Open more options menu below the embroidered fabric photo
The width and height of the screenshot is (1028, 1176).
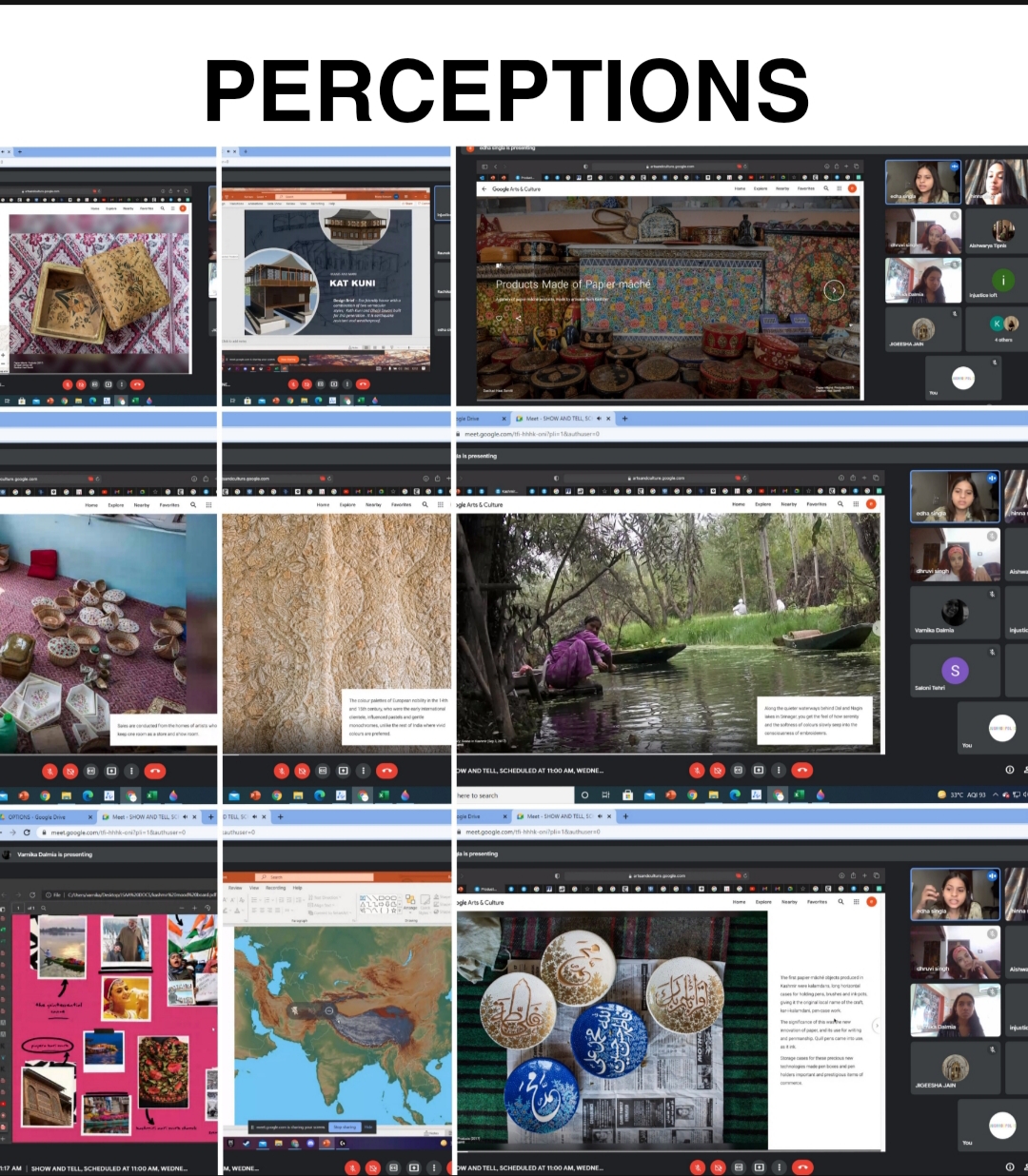pos(363,771)
